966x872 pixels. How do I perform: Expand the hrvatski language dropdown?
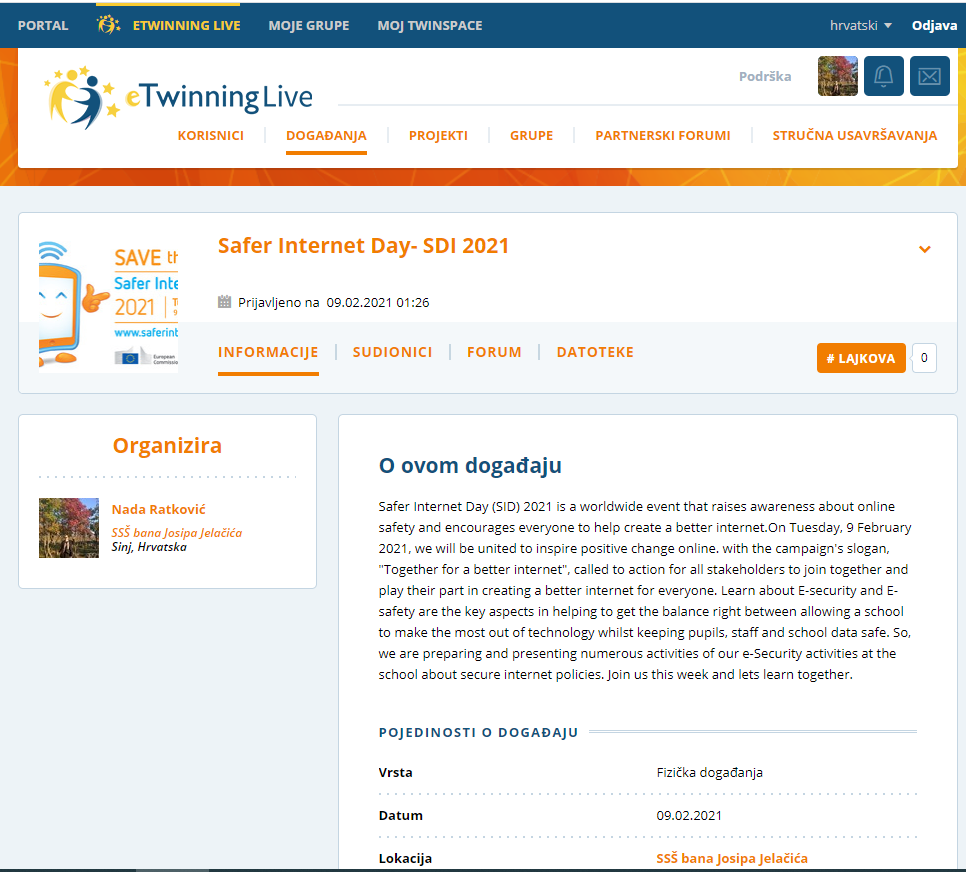pyautogui.click(x=860, y=25)
